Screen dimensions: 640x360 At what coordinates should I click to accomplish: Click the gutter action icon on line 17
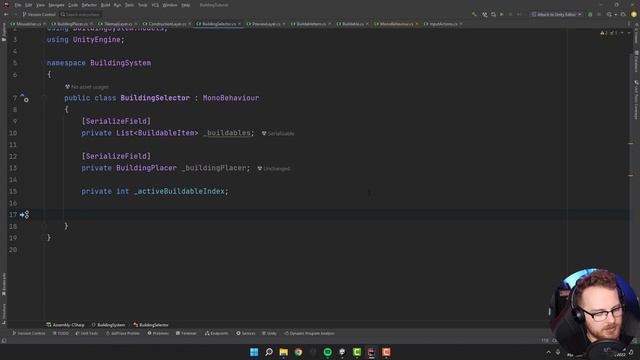(x=24, y=214)
